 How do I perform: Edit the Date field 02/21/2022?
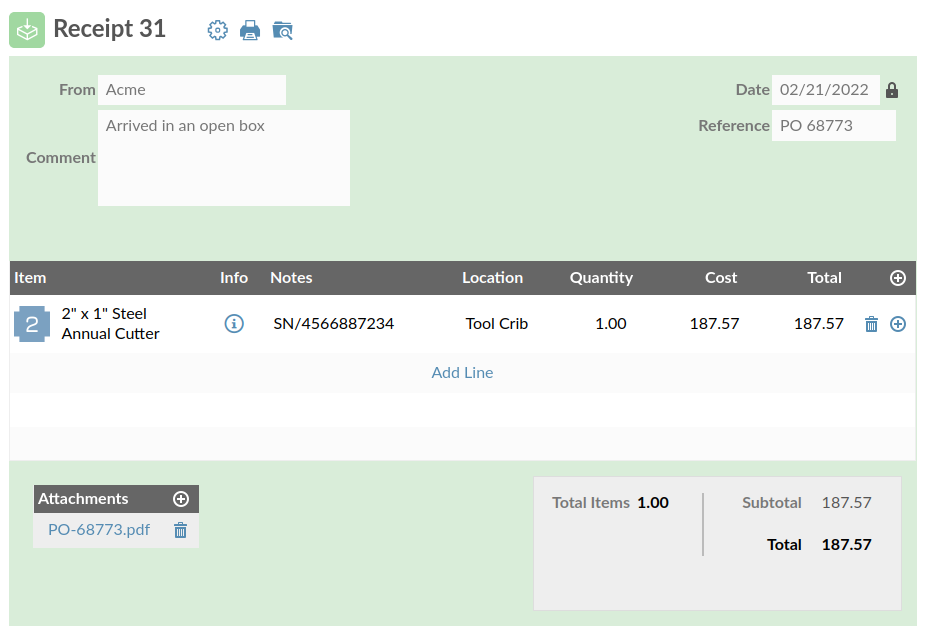pos(825,90)
